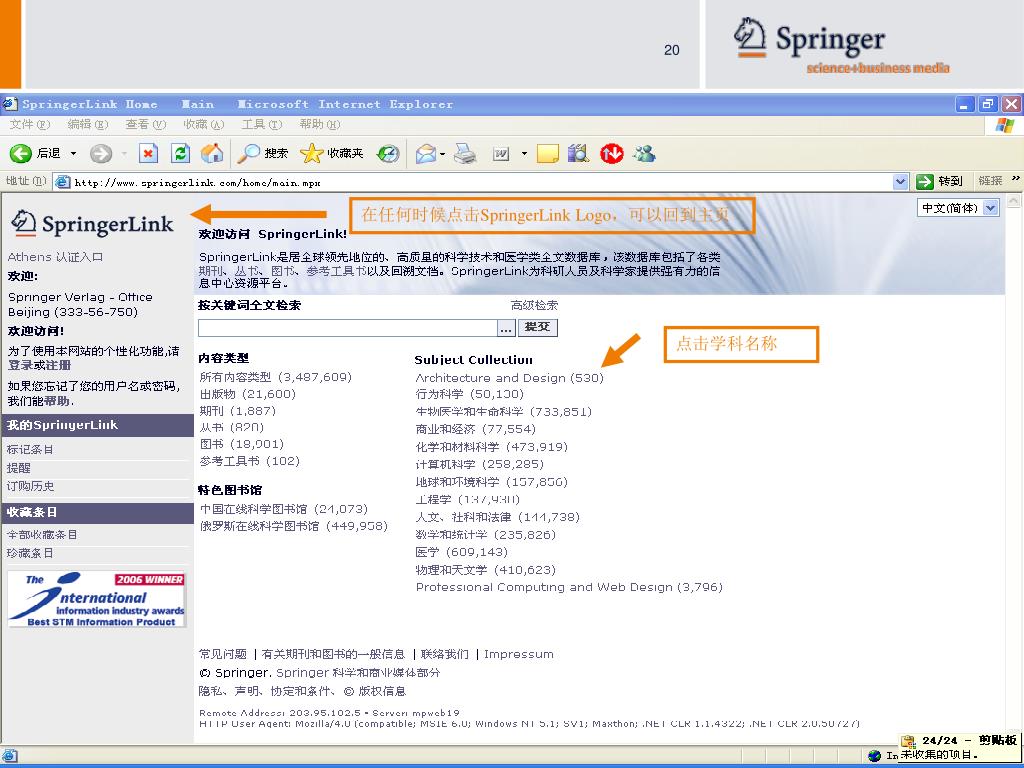Click the address bar URL field
1024x768 pixels.
pos(482,182)
